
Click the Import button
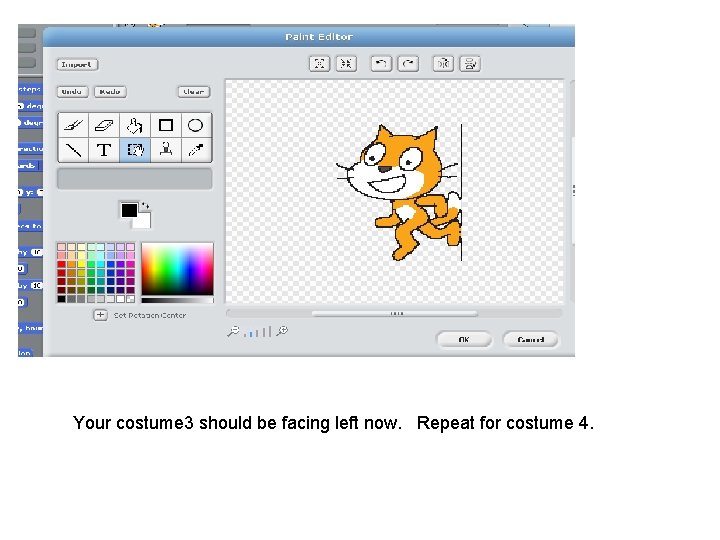[x=77, y=64]
